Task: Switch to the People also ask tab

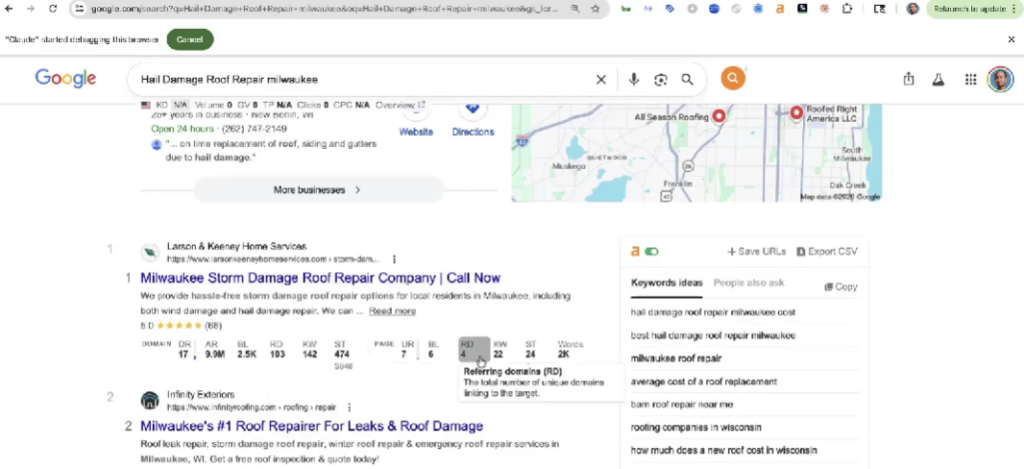Action: (748, 283)
